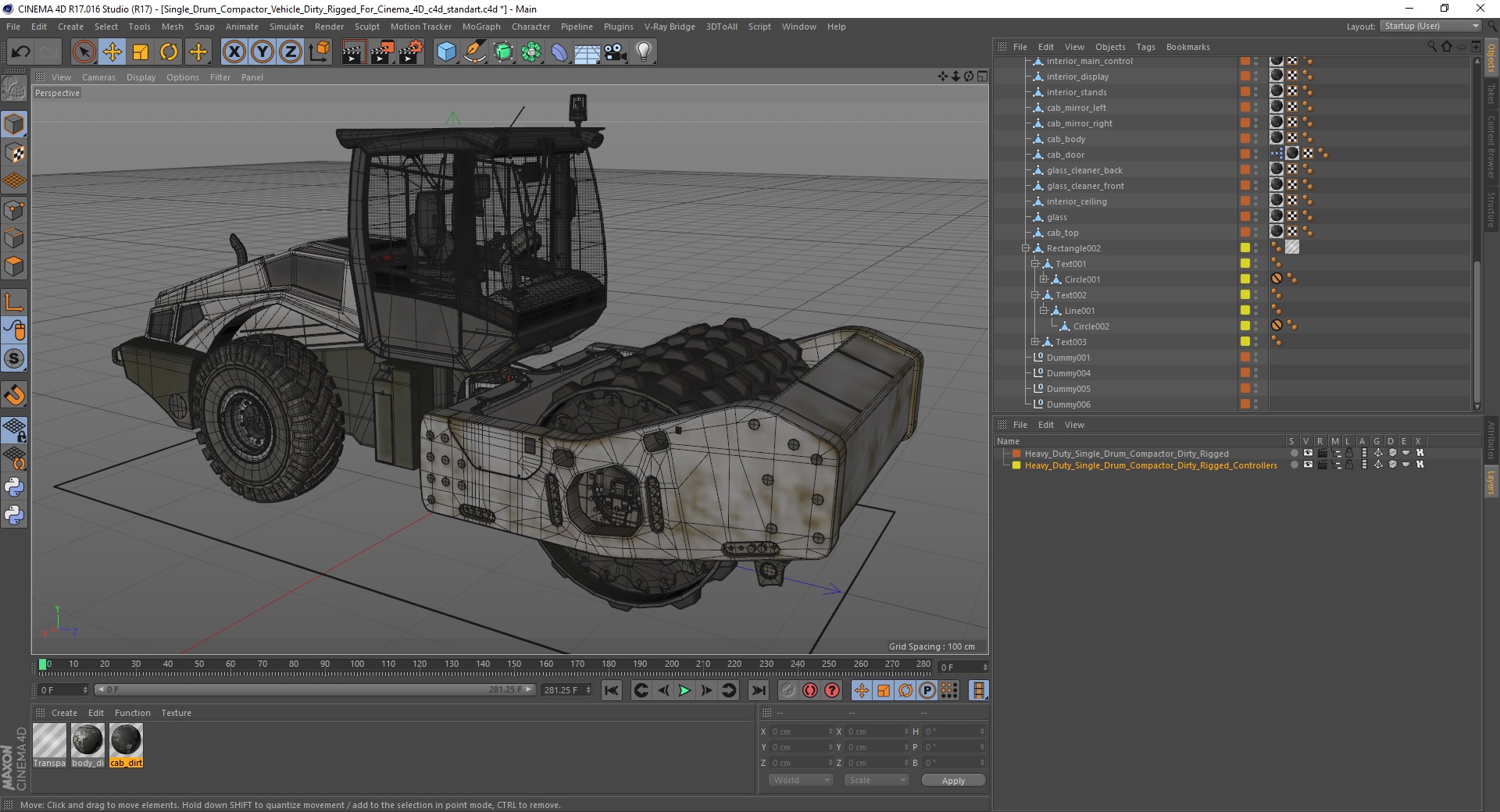
Task: Switch to Polygons mode
Action: click(x=14, y=265)
